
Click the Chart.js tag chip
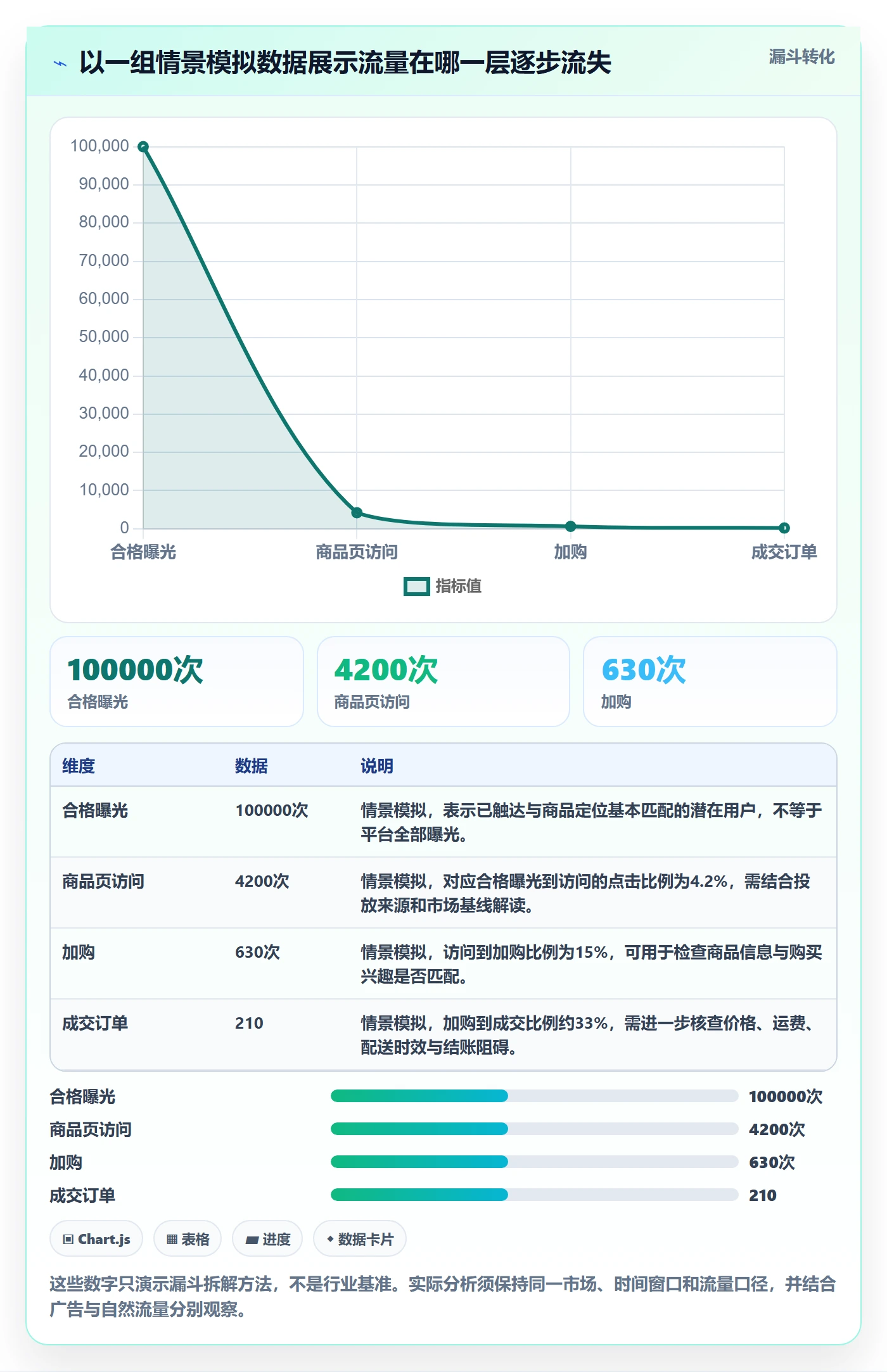[x=96, y=1239]
